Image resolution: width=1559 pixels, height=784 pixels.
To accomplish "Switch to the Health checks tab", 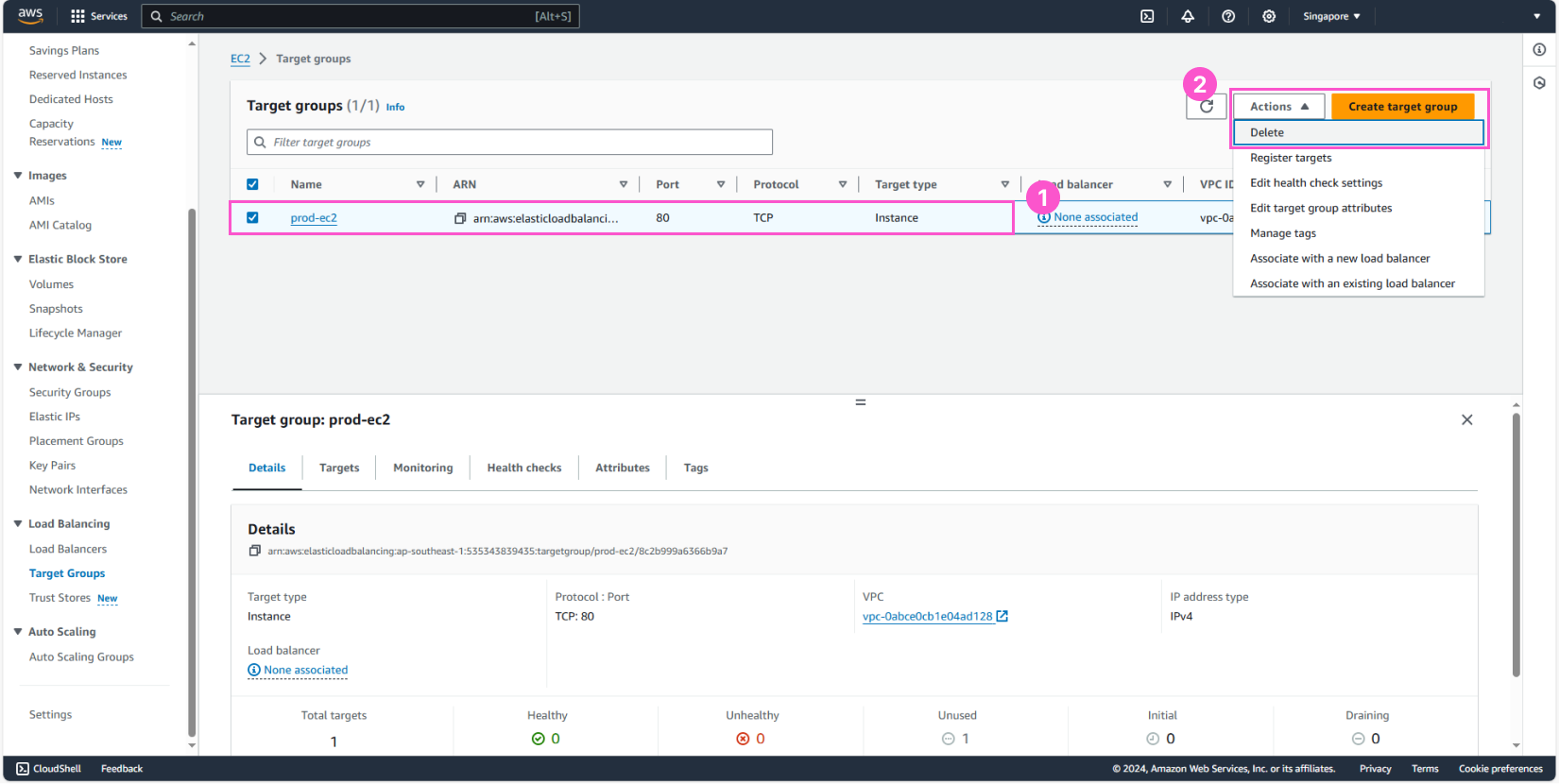I will [x=524, y=468].
